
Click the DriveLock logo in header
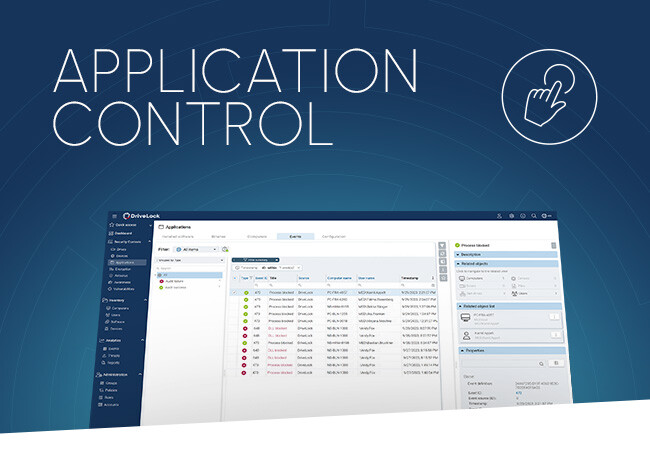coord(141,216)
